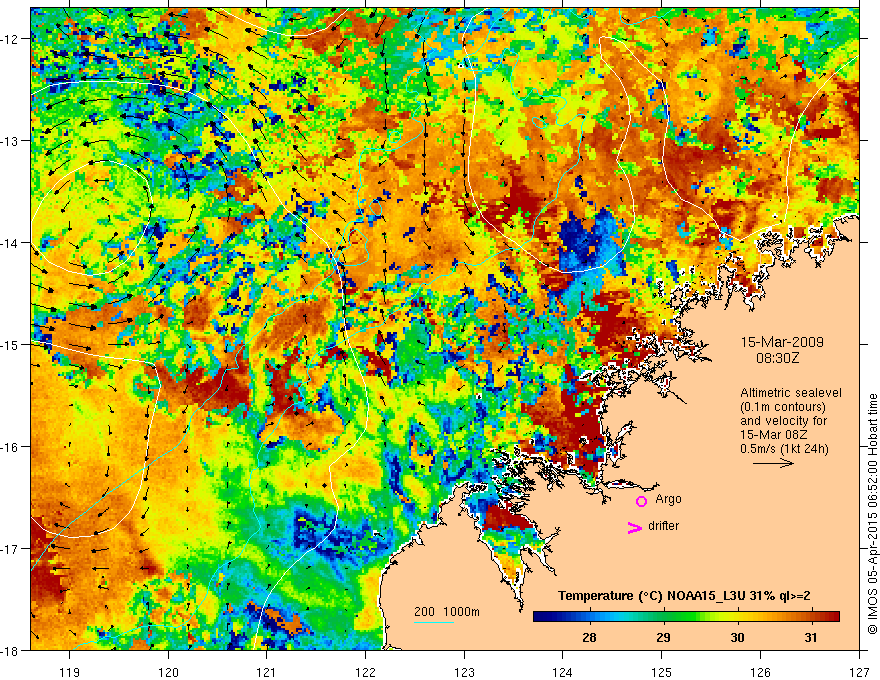Click latitude axis label -12
880x680 pixels.
pyautogui.click(x=10, y=39)
